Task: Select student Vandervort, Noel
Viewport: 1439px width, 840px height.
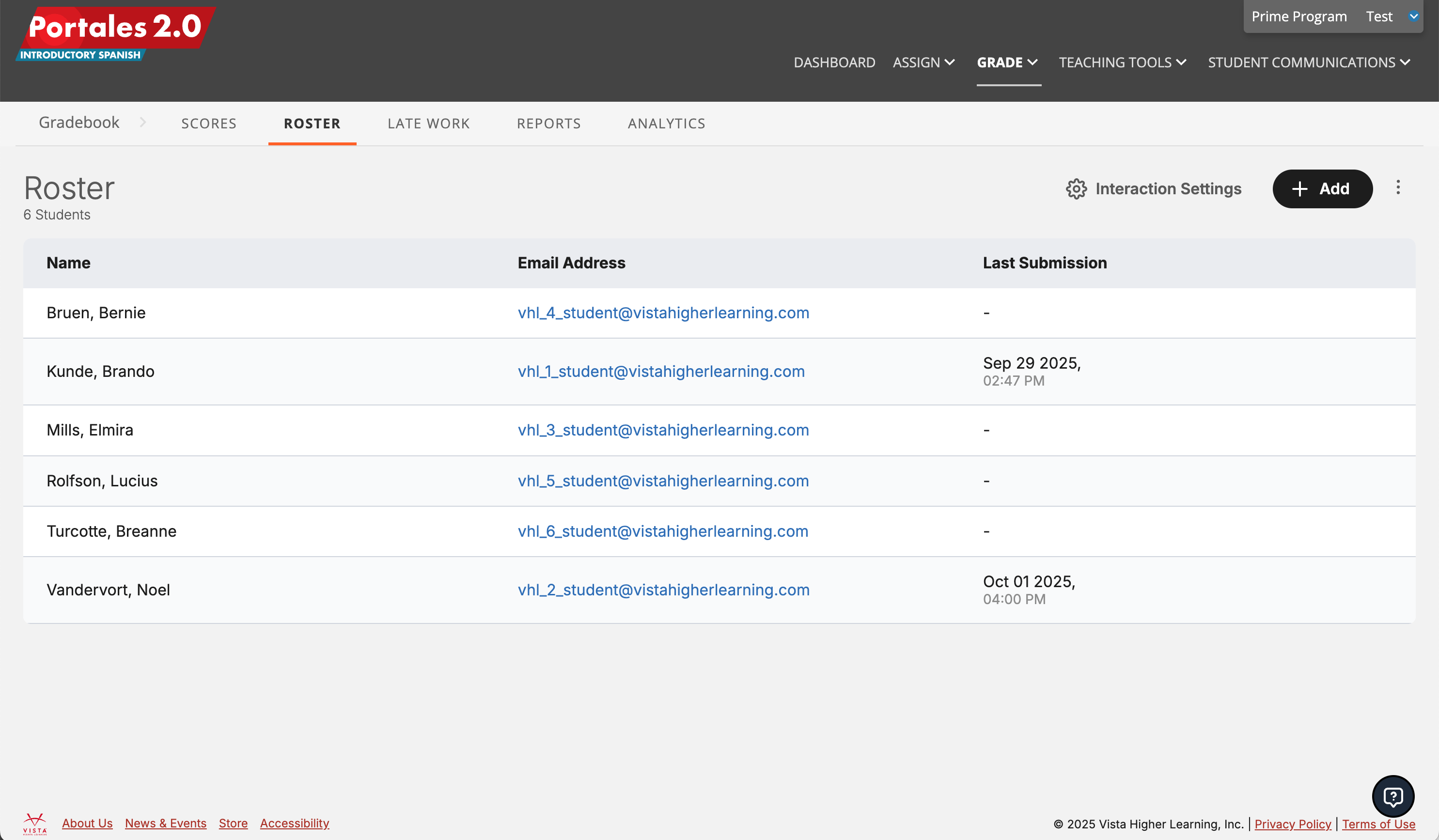Action: tap(108, 590)
